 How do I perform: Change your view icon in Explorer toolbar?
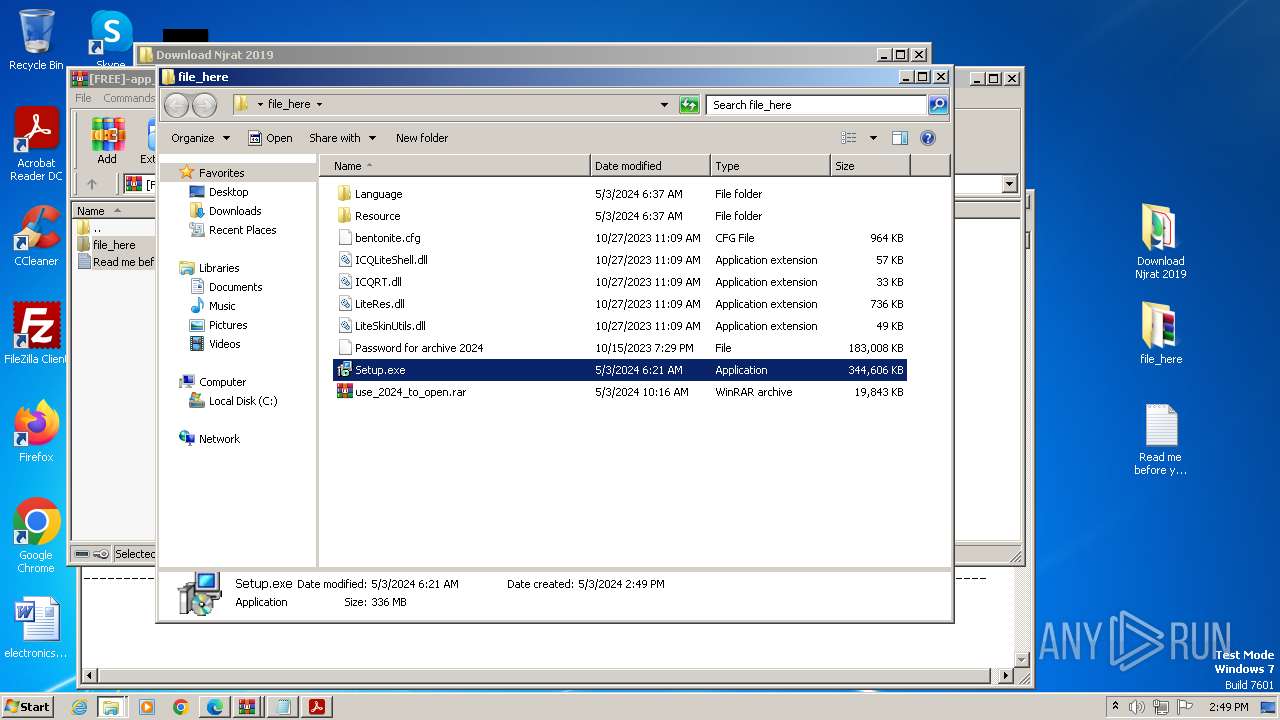tap(849, 138)
